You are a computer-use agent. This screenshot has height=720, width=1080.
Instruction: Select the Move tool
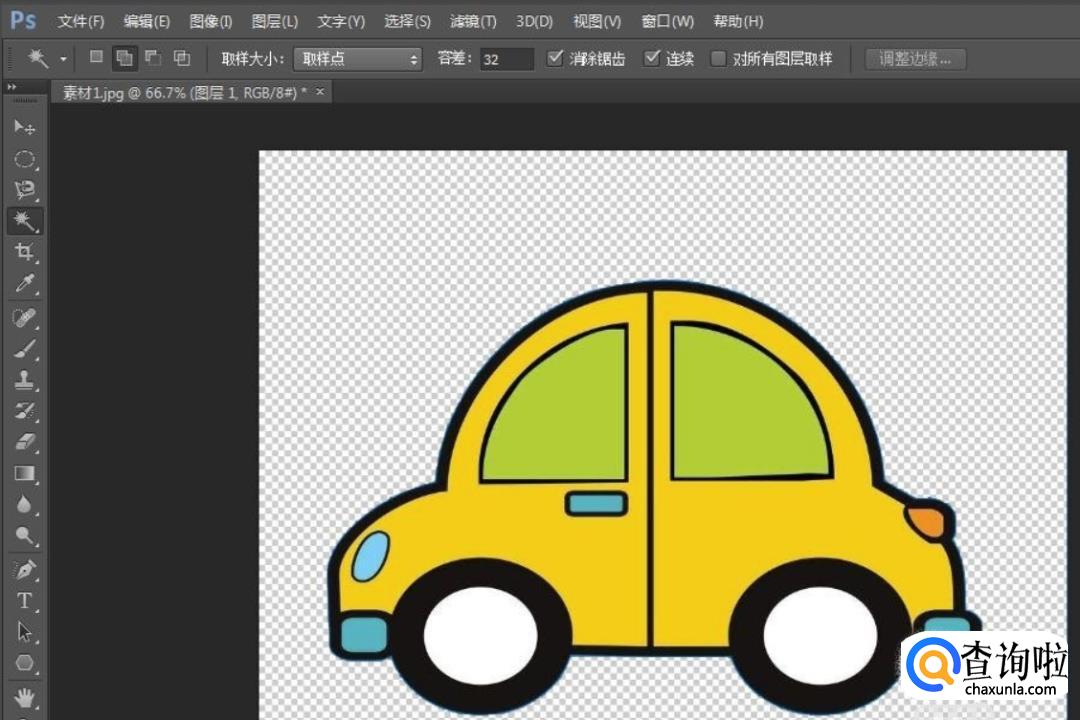[25, 128]
